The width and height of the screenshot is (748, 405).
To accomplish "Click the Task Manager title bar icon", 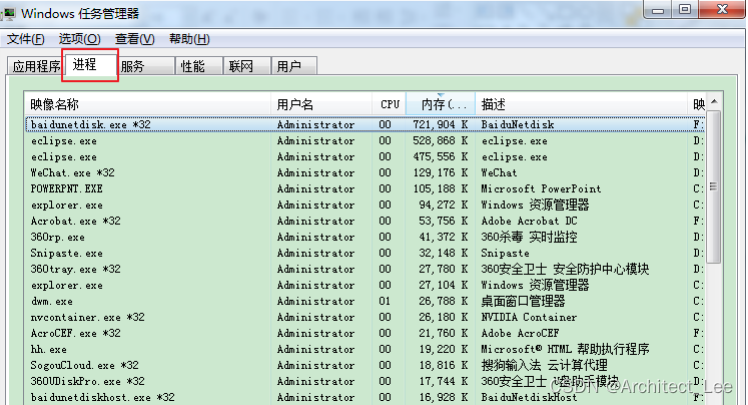I will tap(8, 13).
